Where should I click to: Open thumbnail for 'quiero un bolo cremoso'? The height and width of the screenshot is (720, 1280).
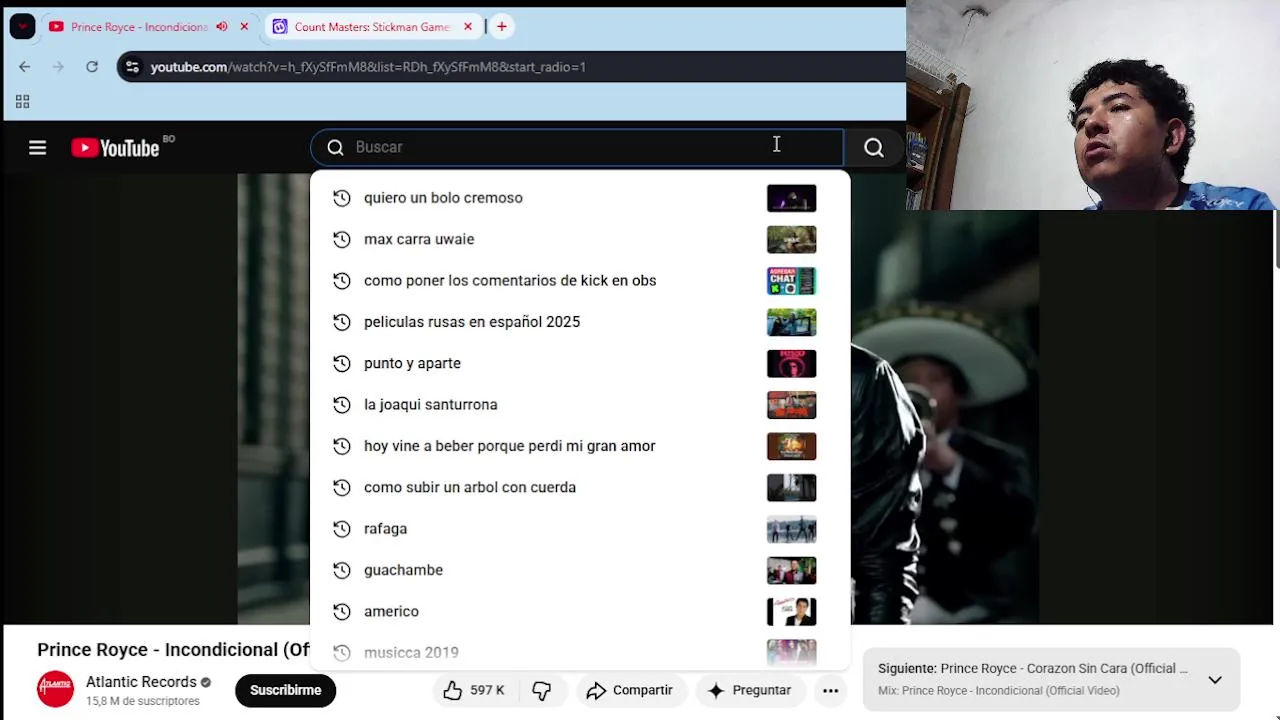(x=791, y=198)
